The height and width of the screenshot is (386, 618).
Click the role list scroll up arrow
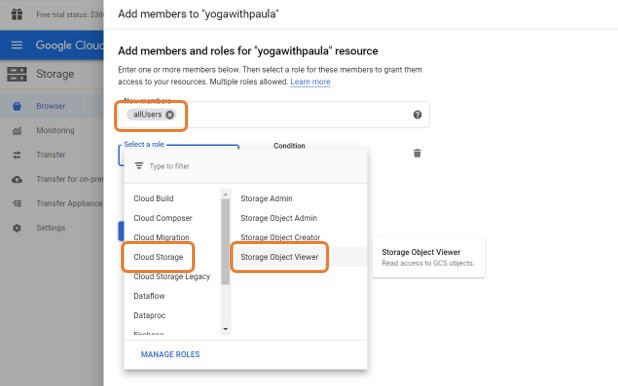[225, 194]
